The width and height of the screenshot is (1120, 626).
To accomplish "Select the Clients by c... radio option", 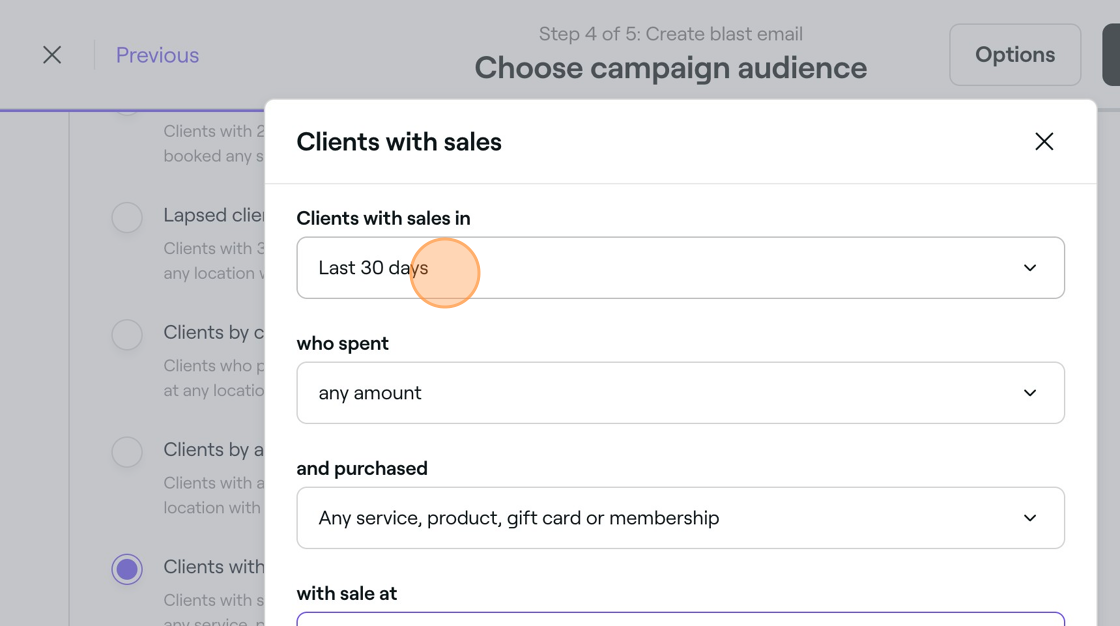I will point(127,334).
